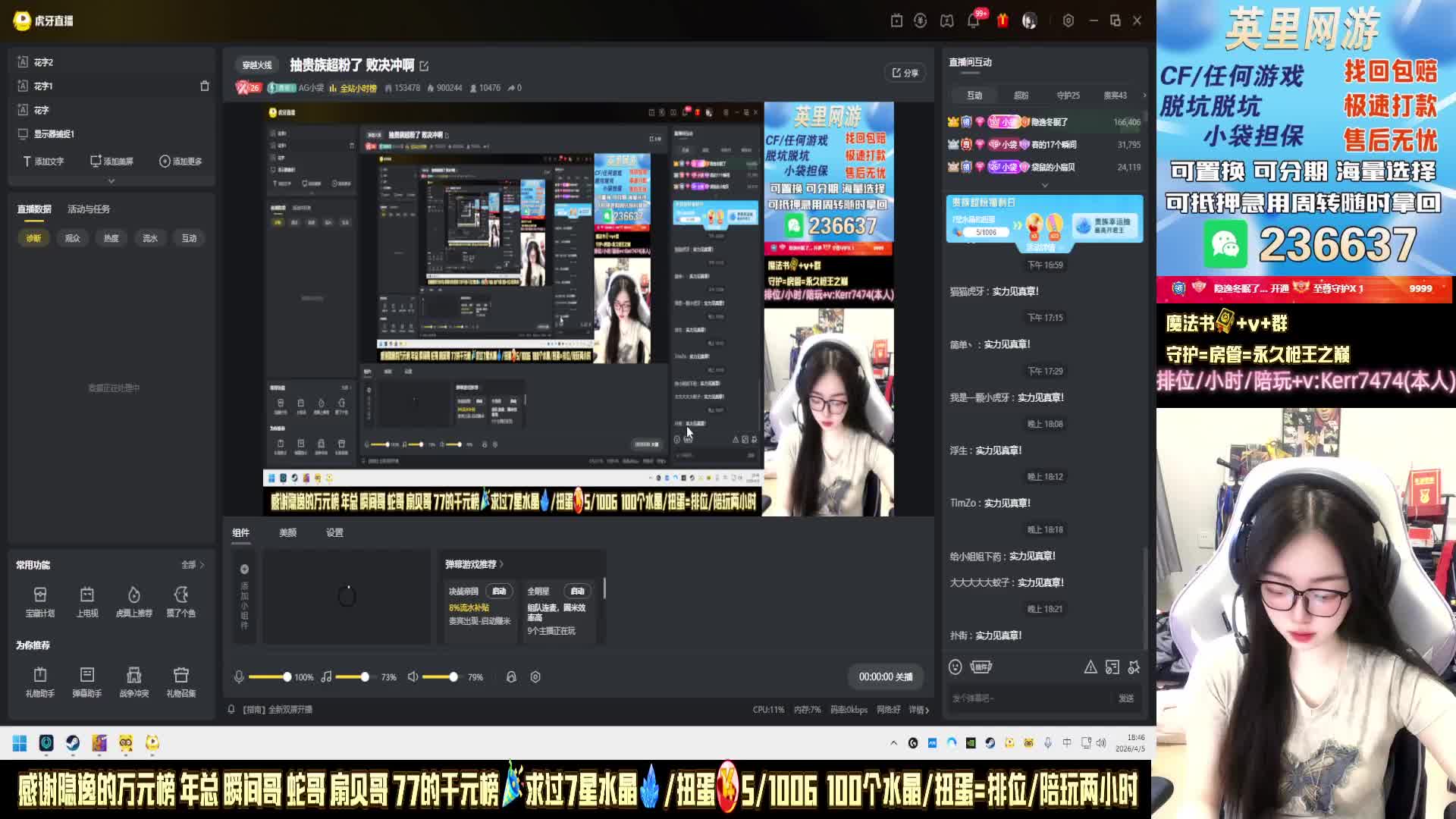Edit stream title pencil icon
Image resolution: width=1456 pixels, height=819 pixels.
[424, 66]
